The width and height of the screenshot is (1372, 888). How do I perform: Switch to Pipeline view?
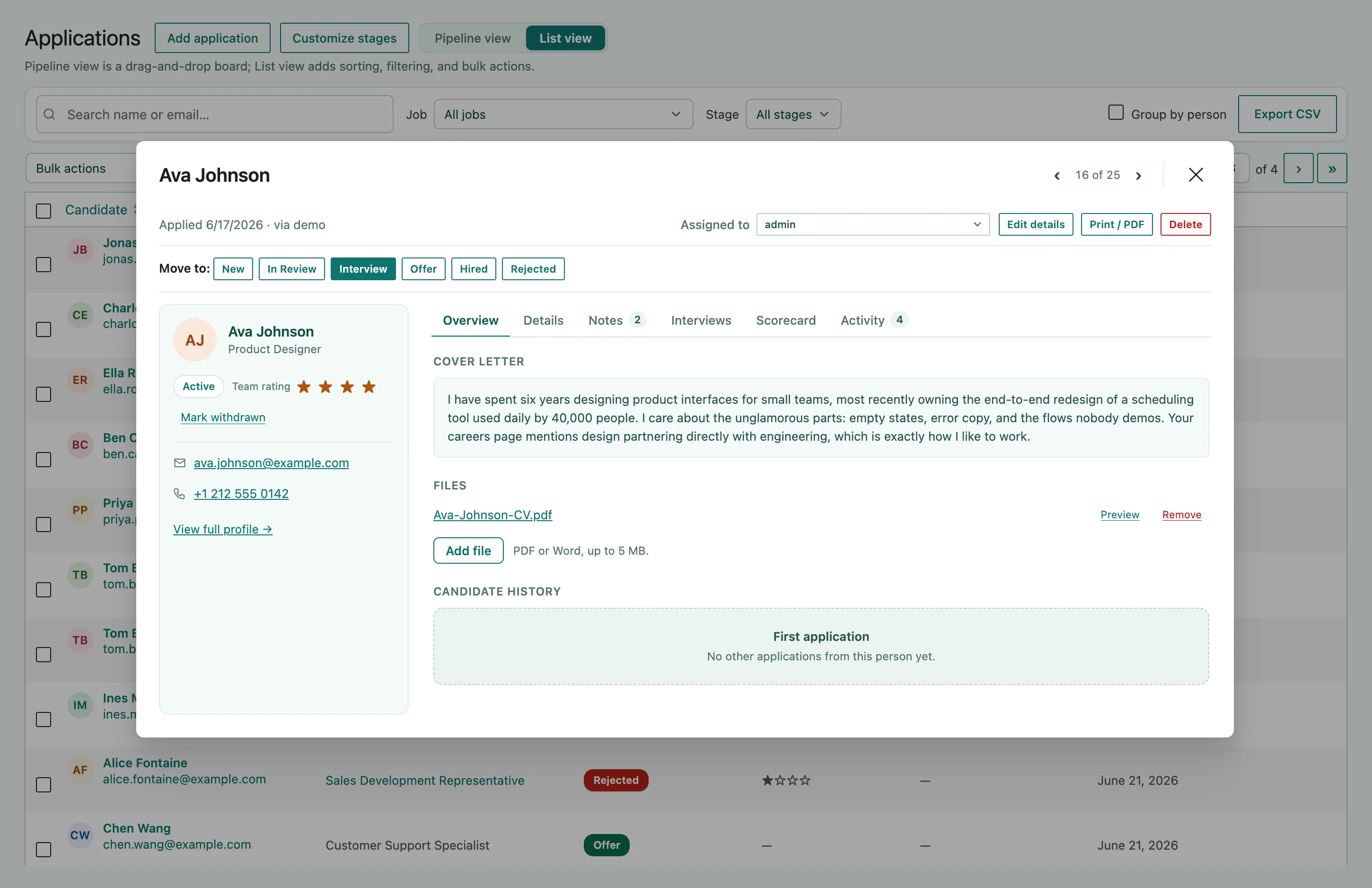[x=473, y=38]
